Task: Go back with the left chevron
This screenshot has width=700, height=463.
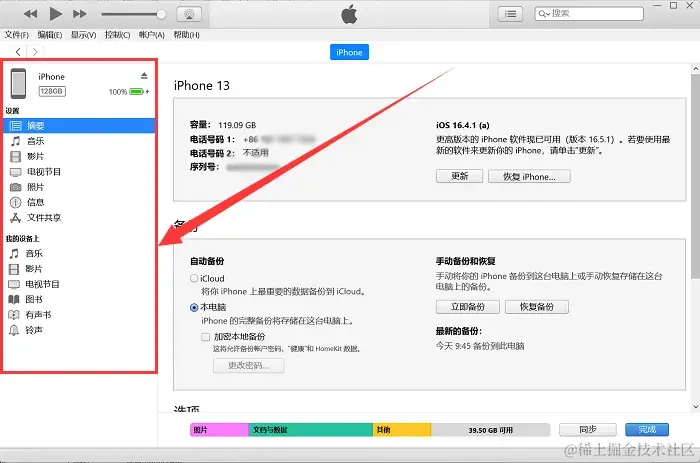Action: [18, 52]
